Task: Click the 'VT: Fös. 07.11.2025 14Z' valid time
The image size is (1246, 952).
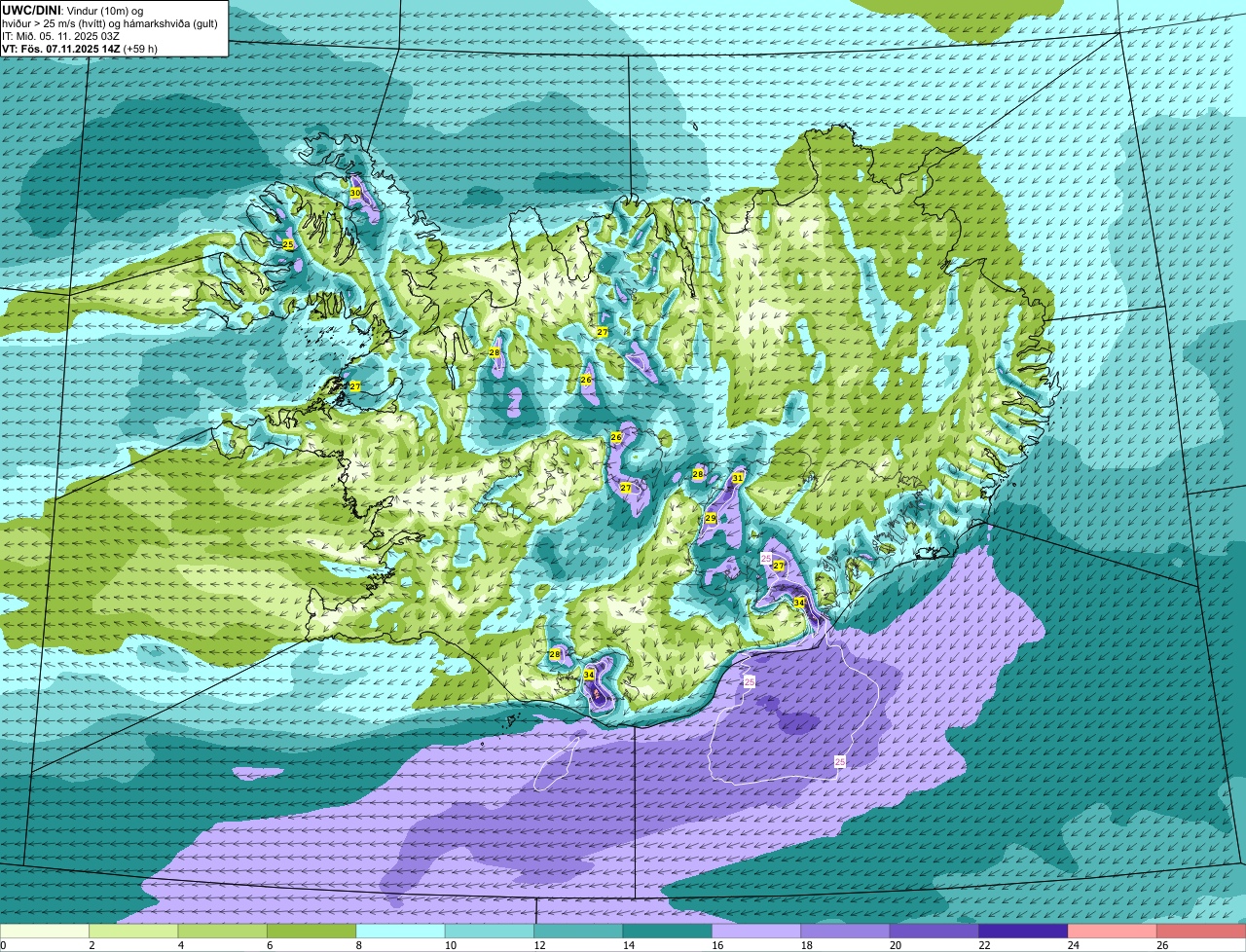Action: click(x=61, y=49)
